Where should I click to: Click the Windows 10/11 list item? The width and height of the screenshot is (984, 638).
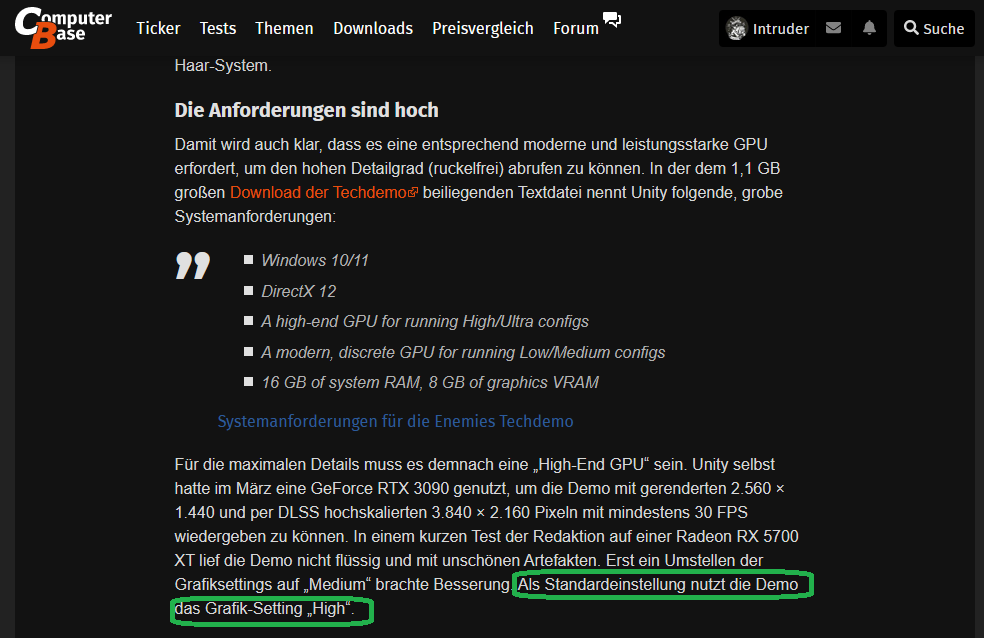(314, 260)
